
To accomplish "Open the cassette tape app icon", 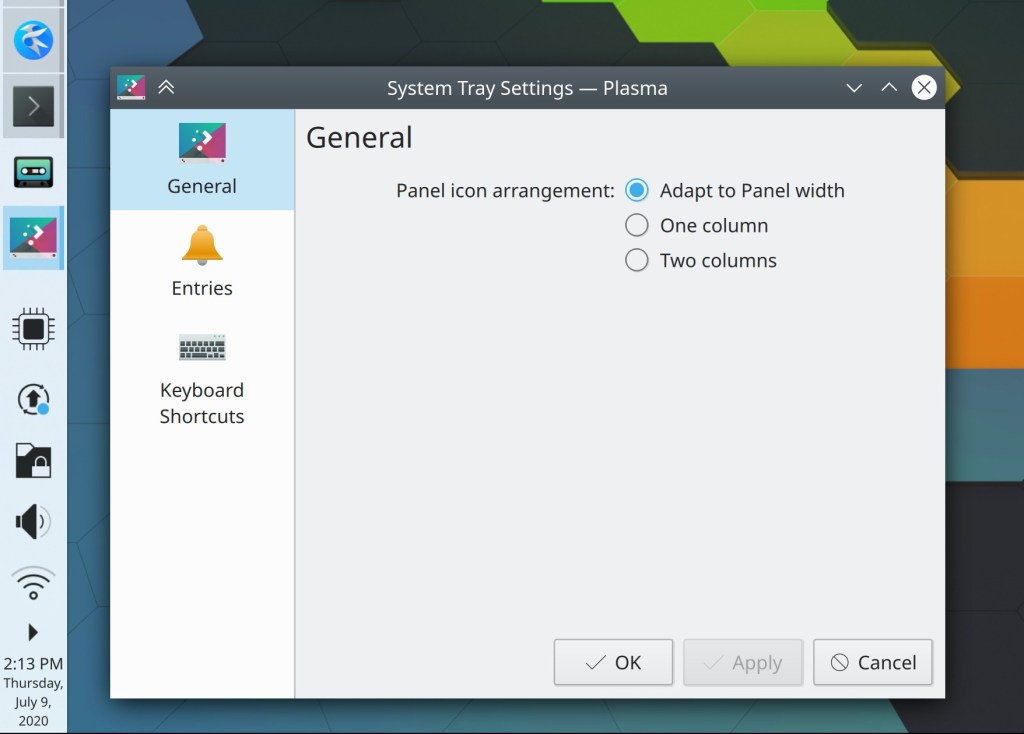I will pos(33,172).
